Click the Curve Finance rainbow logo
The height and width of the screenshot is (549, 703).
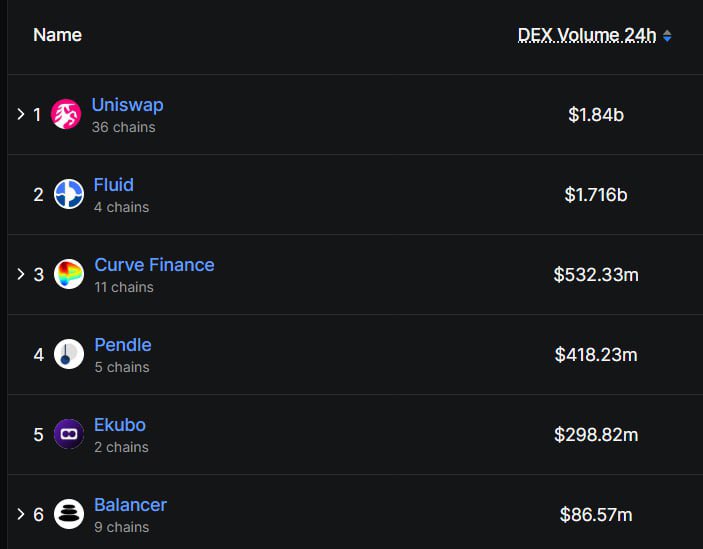pyautogui.click(x=69, y=274)
